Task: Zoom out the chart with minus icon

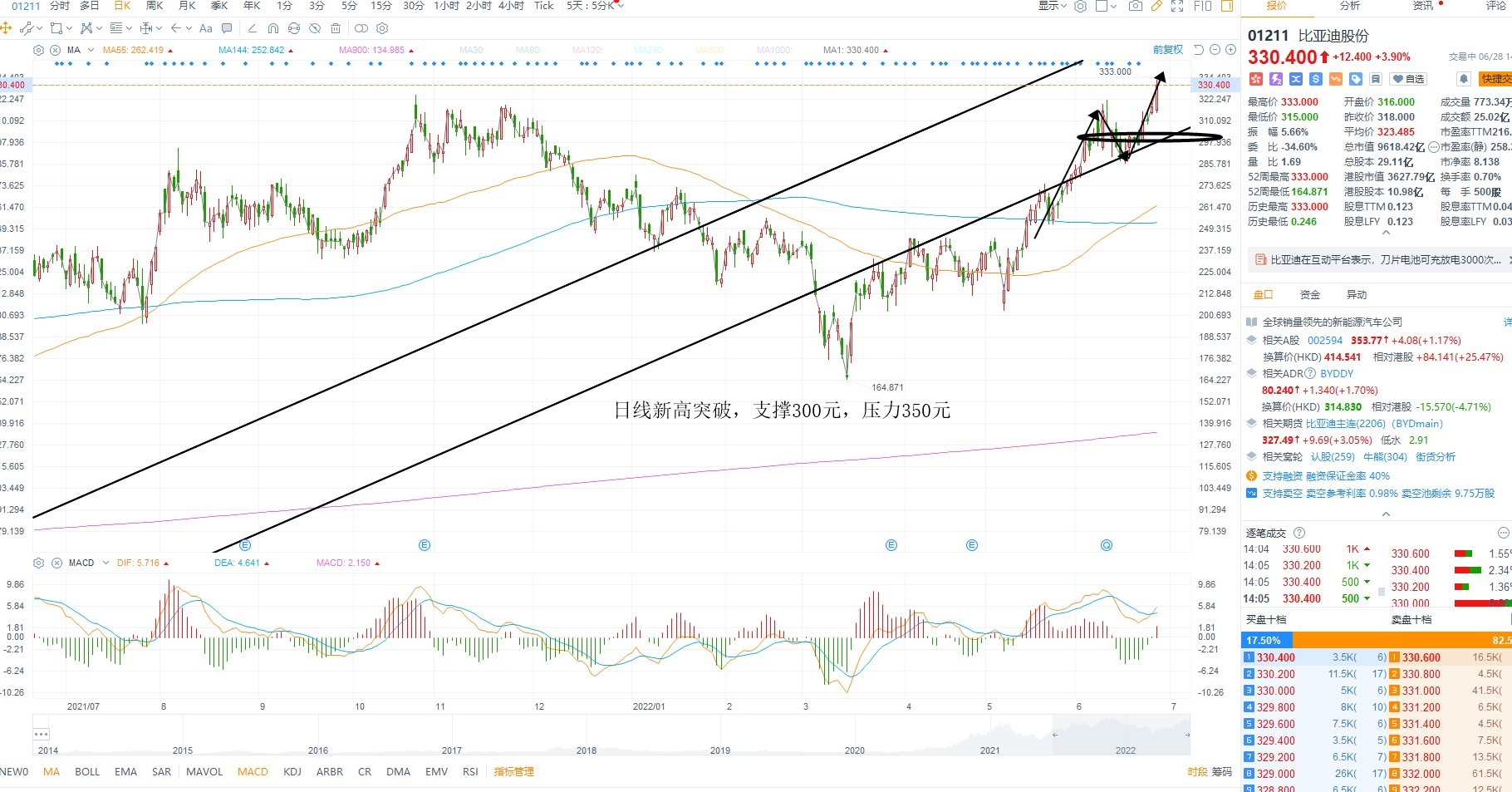Action: 1215,50
